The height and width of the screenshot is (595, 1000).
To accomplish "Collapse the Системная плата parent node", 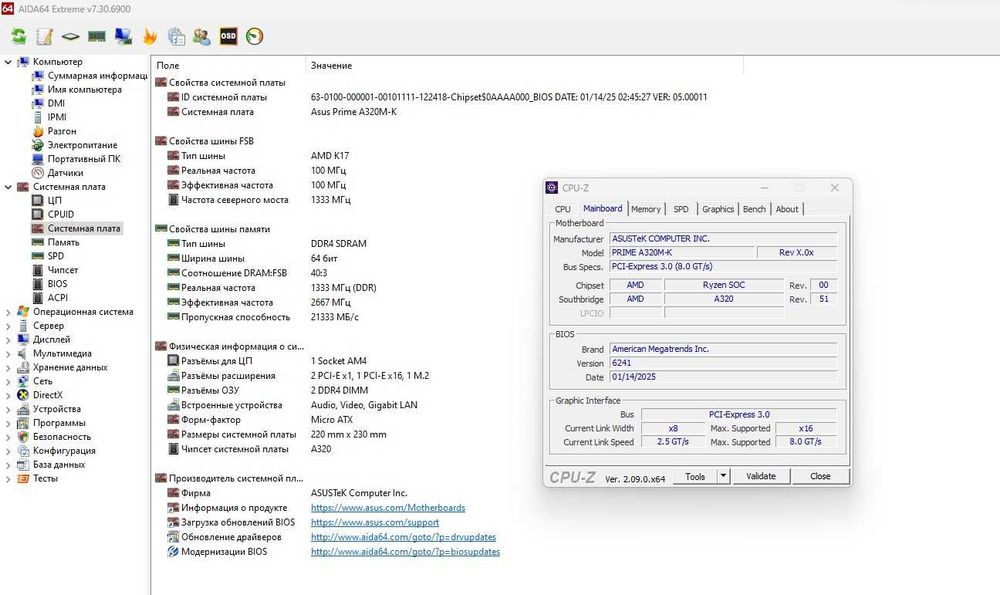I will pyautogui.click(x=8, y=187).
